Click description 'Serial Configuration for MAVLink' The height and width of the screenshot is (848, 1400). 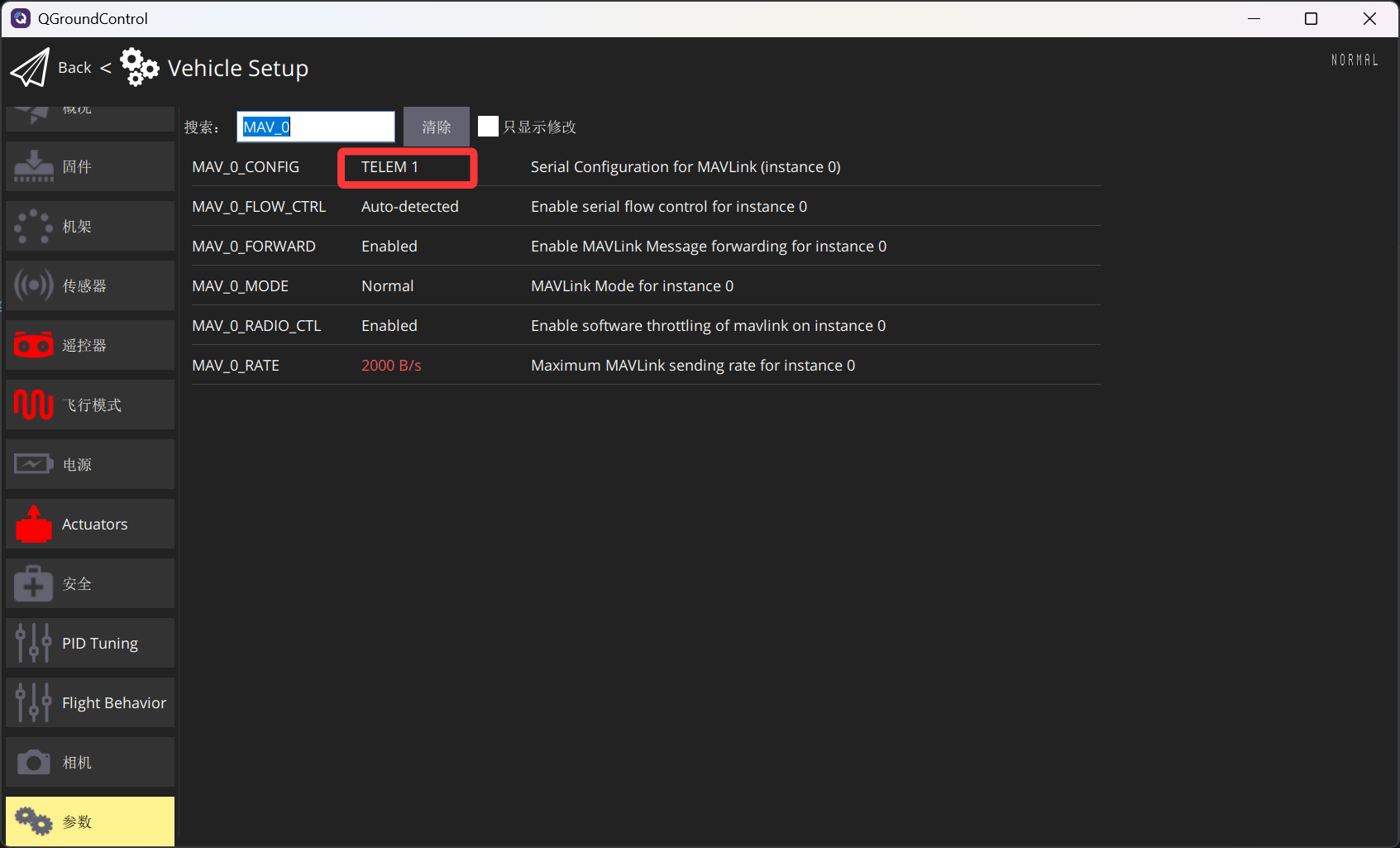pyautogui.click(x=686, y=167)
